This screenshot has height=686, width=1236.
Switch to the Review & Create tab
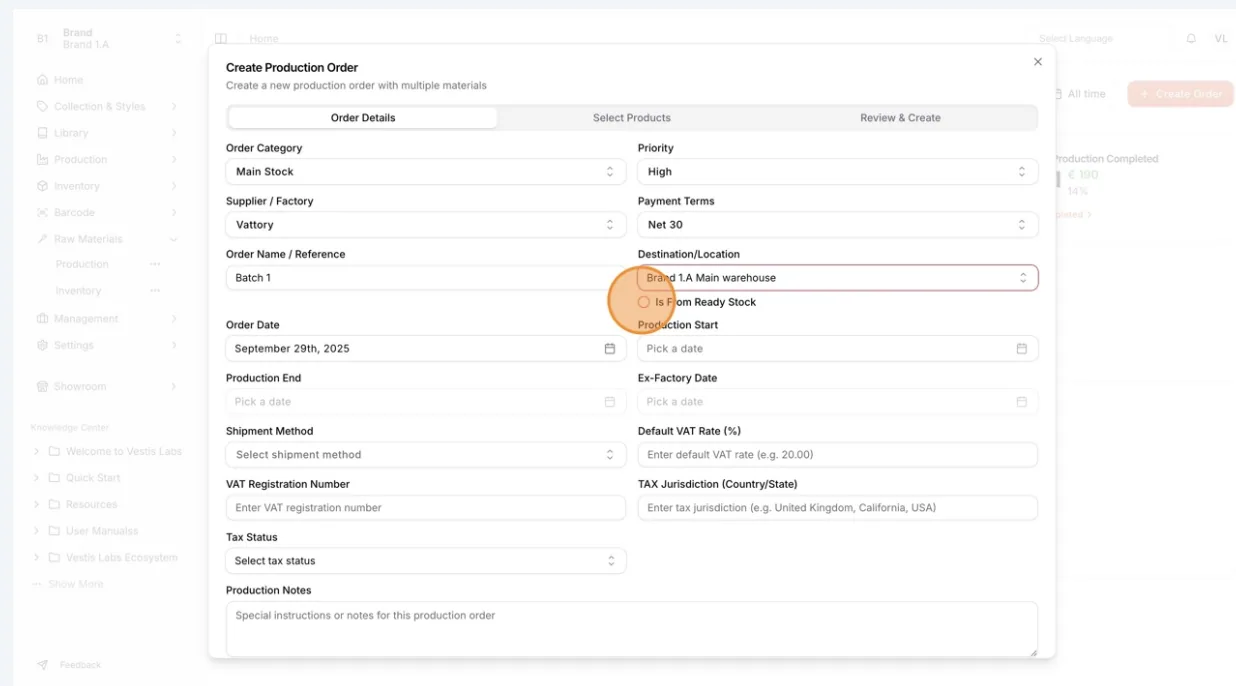(x=900, y=118)
